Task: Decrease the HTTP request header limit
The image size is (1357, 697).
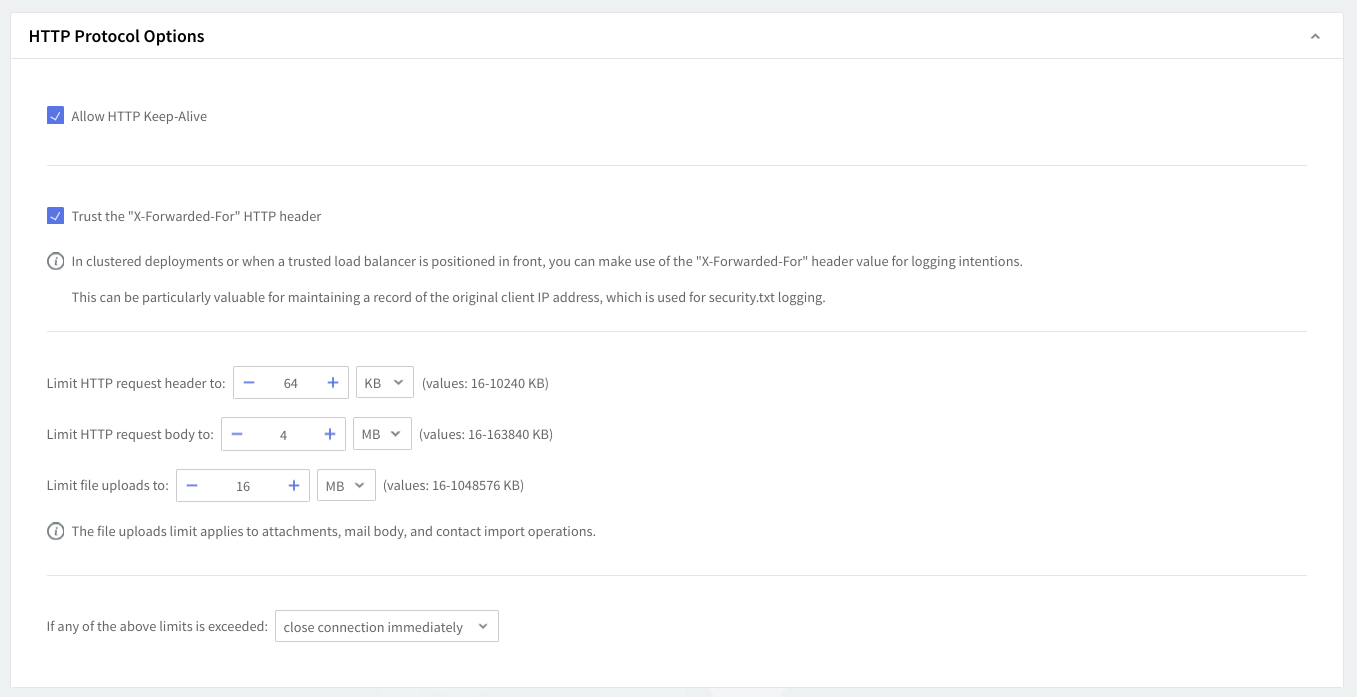Action: [x=249, y=383]
